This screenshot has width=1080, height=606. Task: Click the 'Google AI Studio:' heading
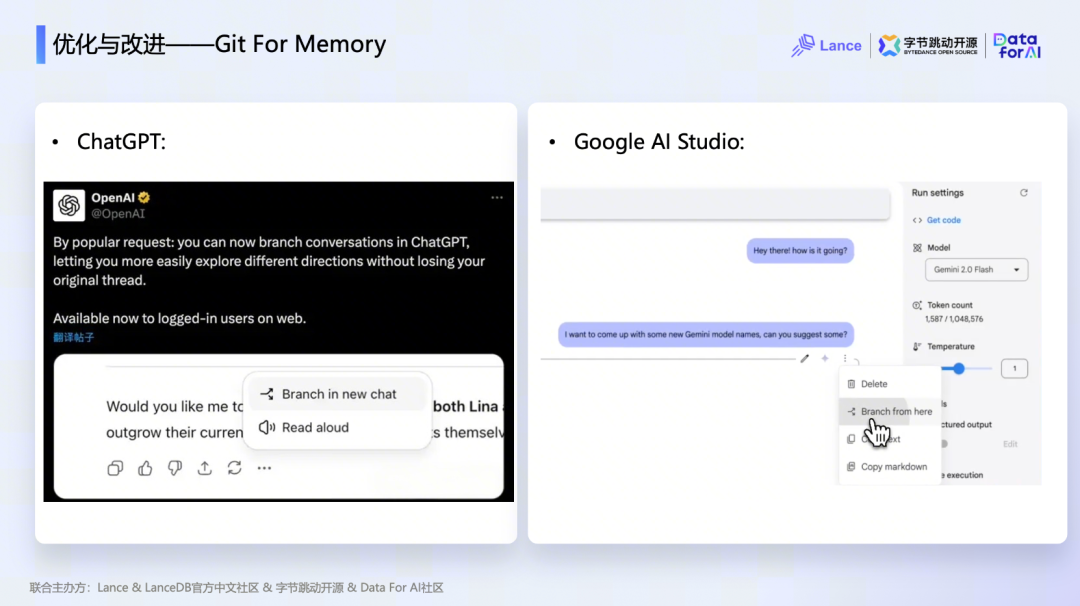[x=658, y=142]
